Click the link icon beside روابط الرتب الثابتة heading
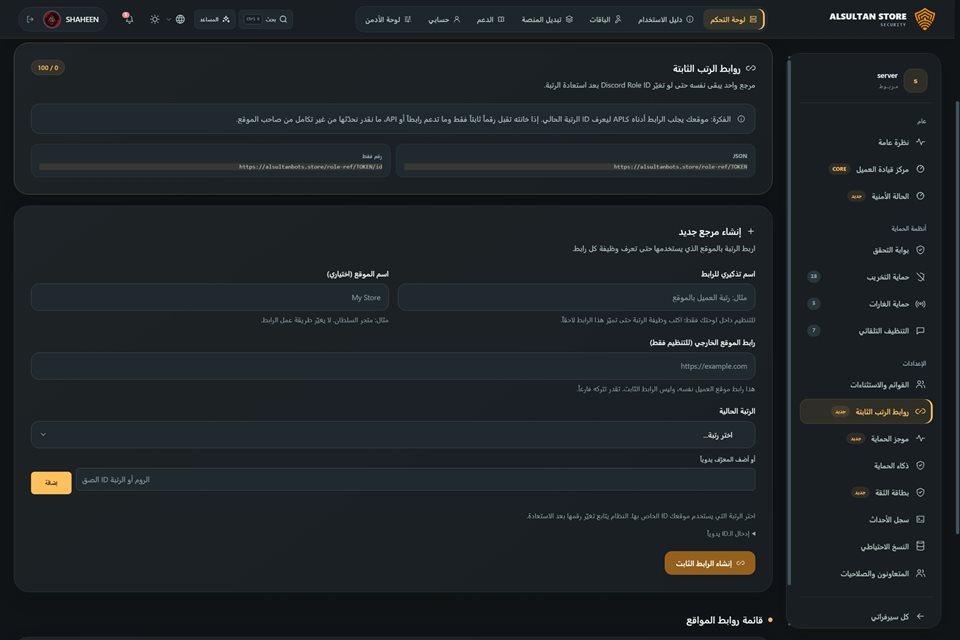Viewport: 960px width, 640px height. coord(751,68)
